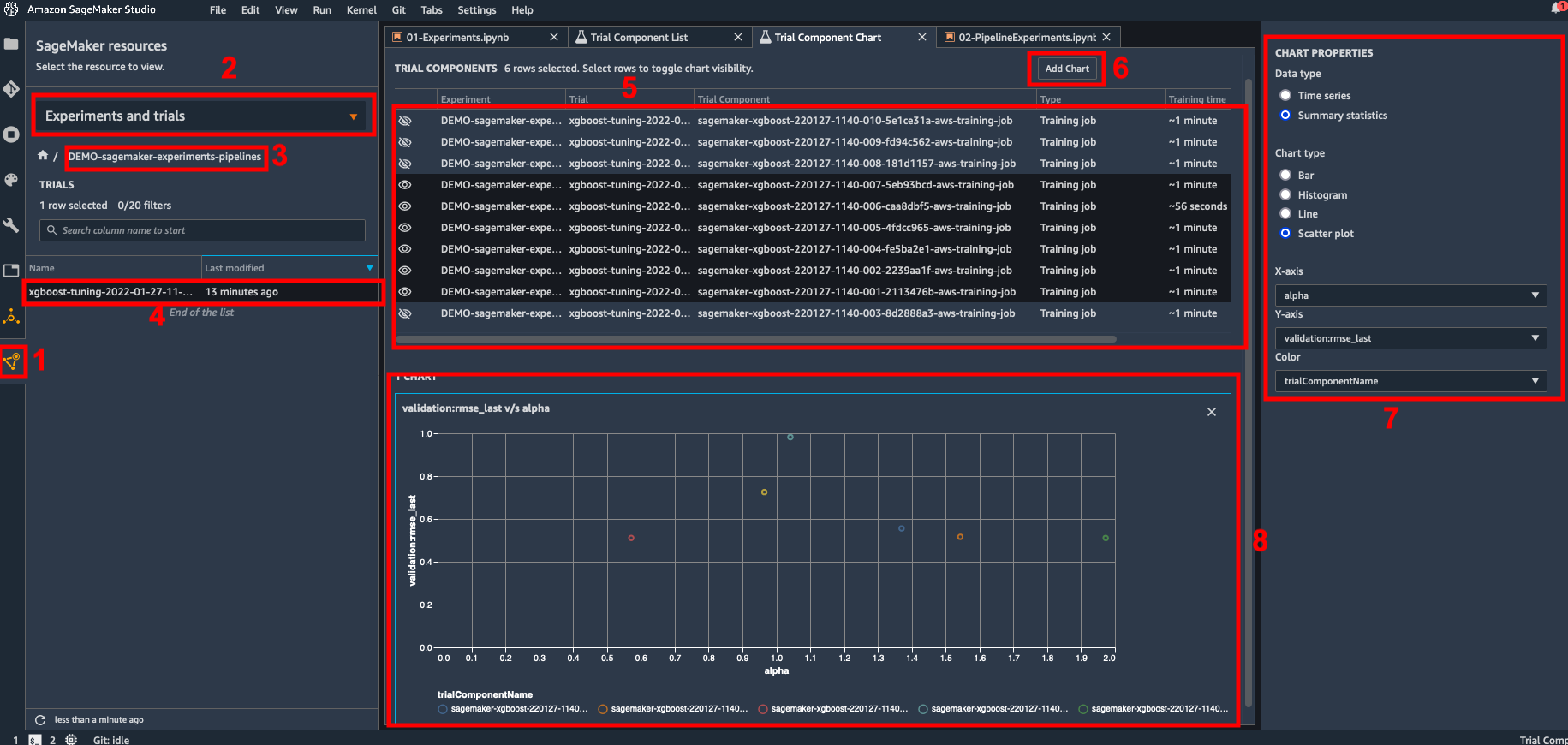The height and width of the screenshot is (745, 1568).
Task: Open the tabs list sidebar icon
Action: [11, 271]
